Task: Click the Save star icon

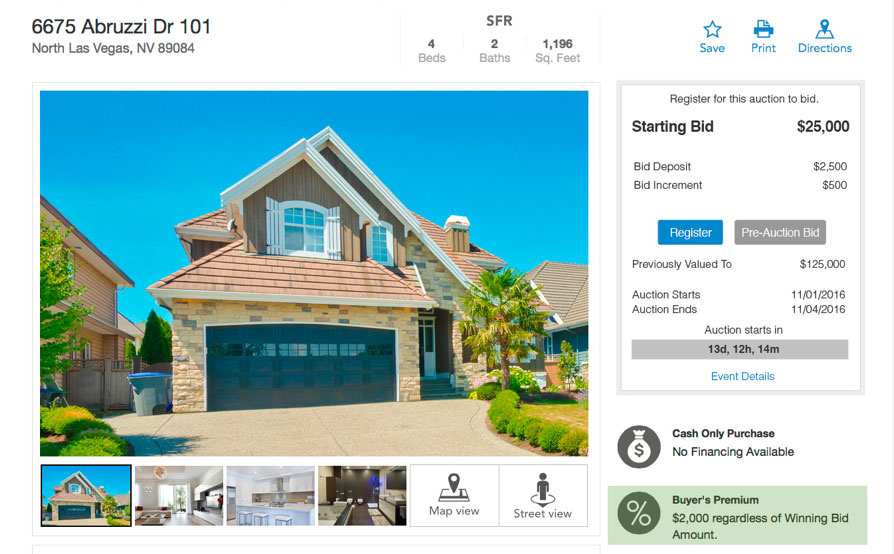Action: [712, 29]
